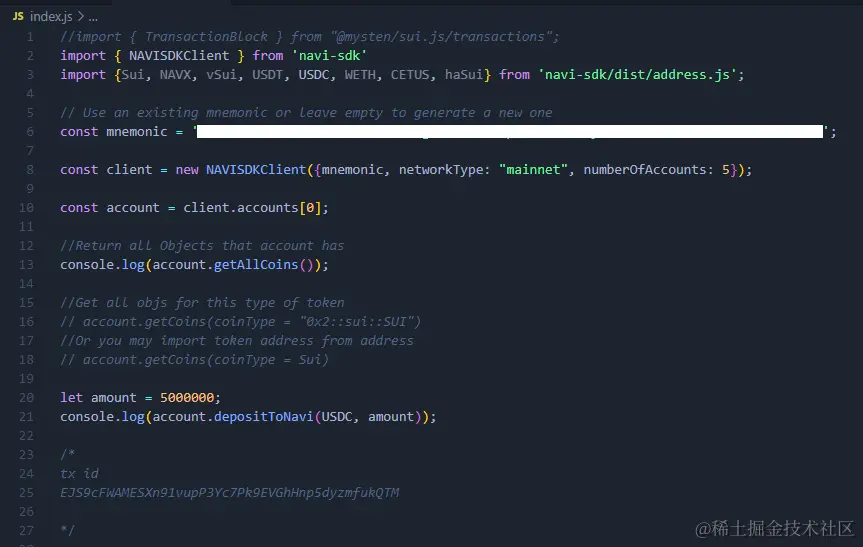Click 'Or you may import token address' comment
The height and width of the screenshot is (547, 863).
[237, 341]
